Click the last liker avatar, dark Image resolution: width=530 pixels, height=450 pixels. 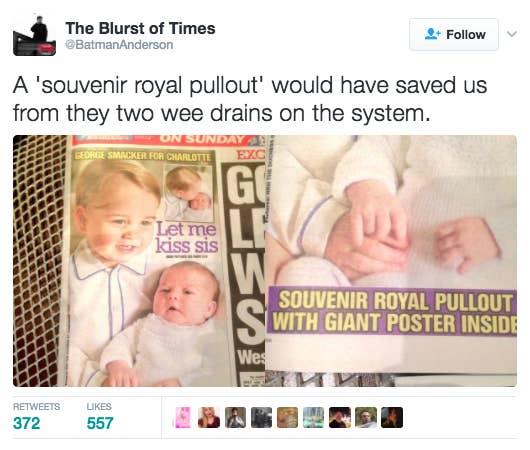click(392, 418)
